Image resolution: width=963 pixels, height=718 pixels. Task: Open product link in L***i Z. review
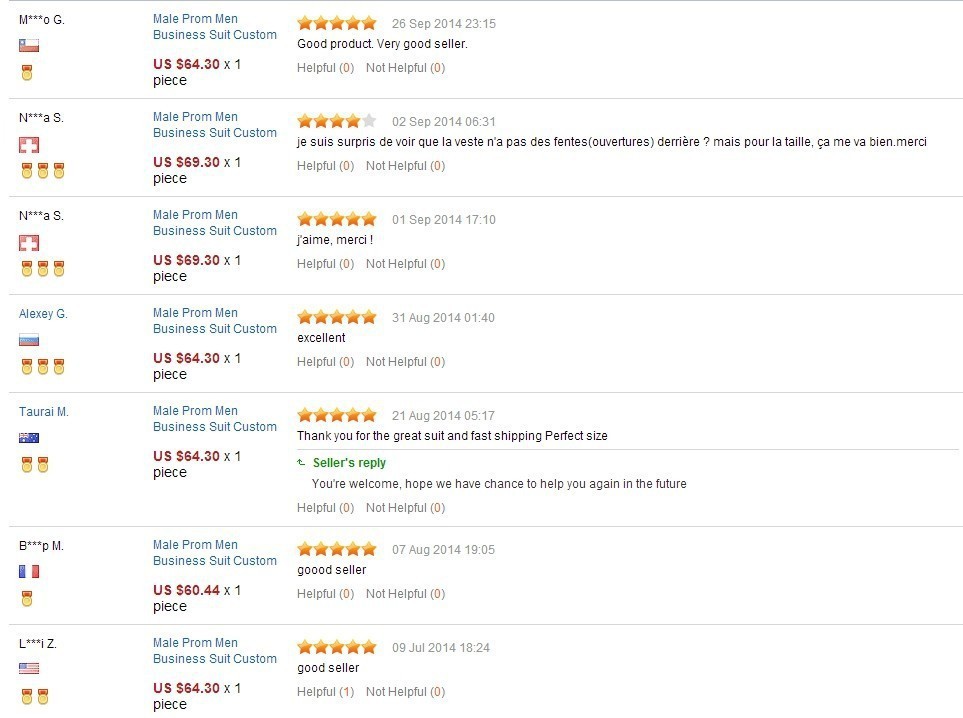tap(214, 651)
